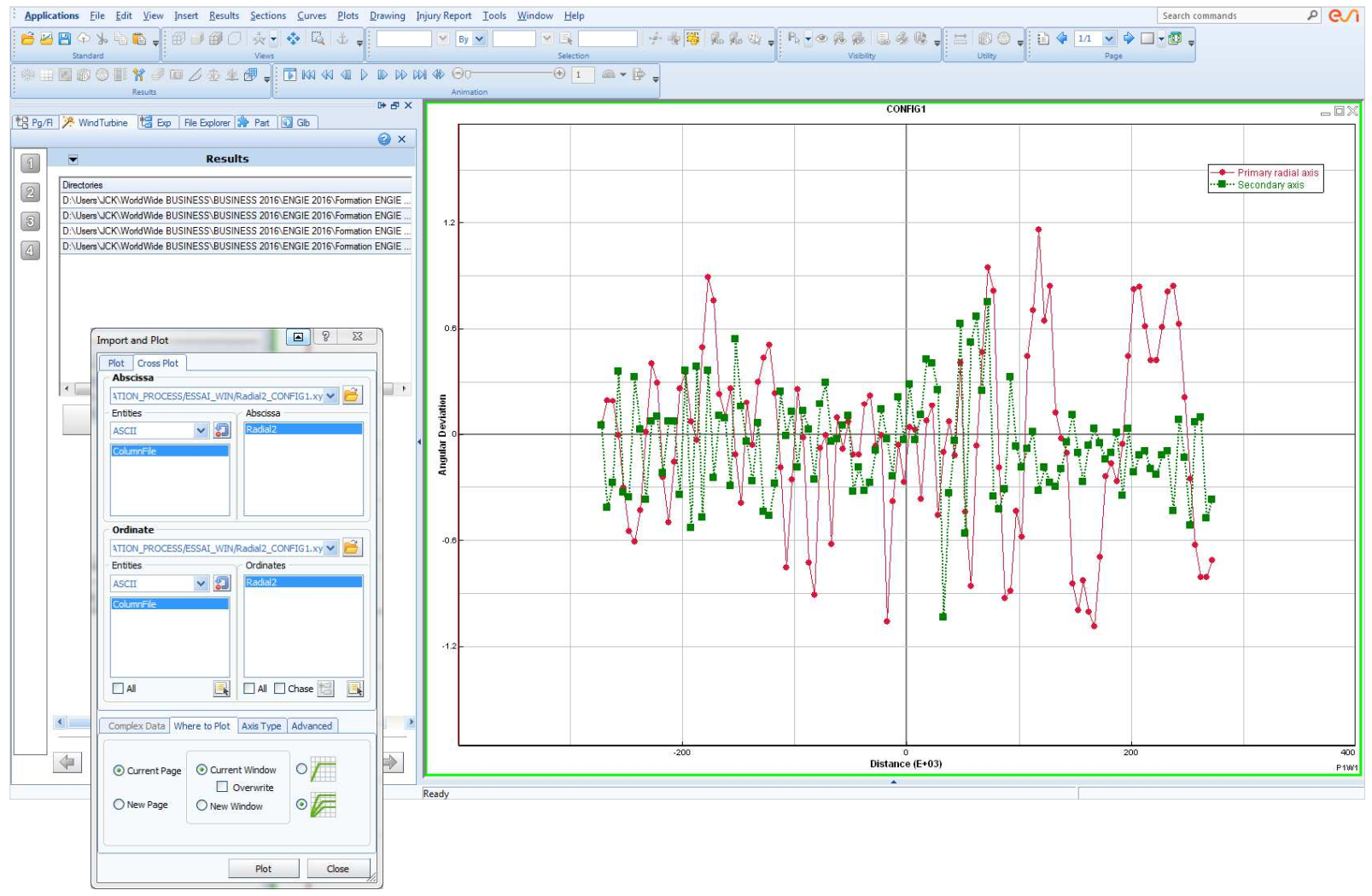Click the animation speed slider handle
This screenshot has height=896, width=1372.
[x=467, y=74]
